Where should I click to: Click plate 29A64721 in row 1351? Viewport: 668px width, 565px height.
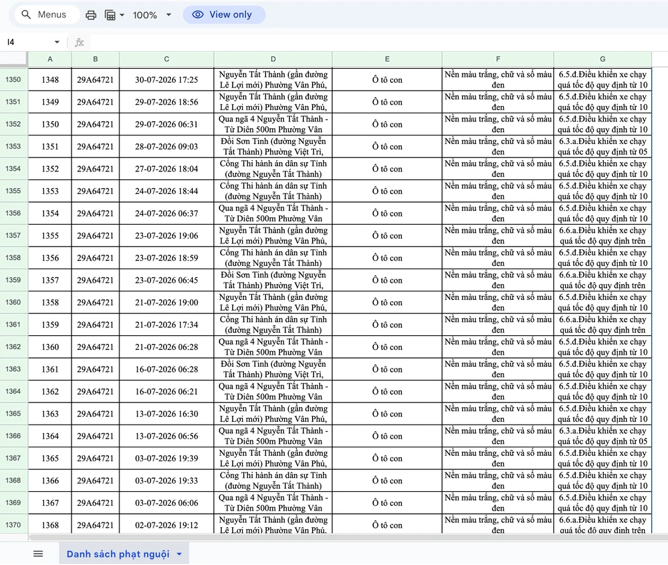tap(95, 102)
